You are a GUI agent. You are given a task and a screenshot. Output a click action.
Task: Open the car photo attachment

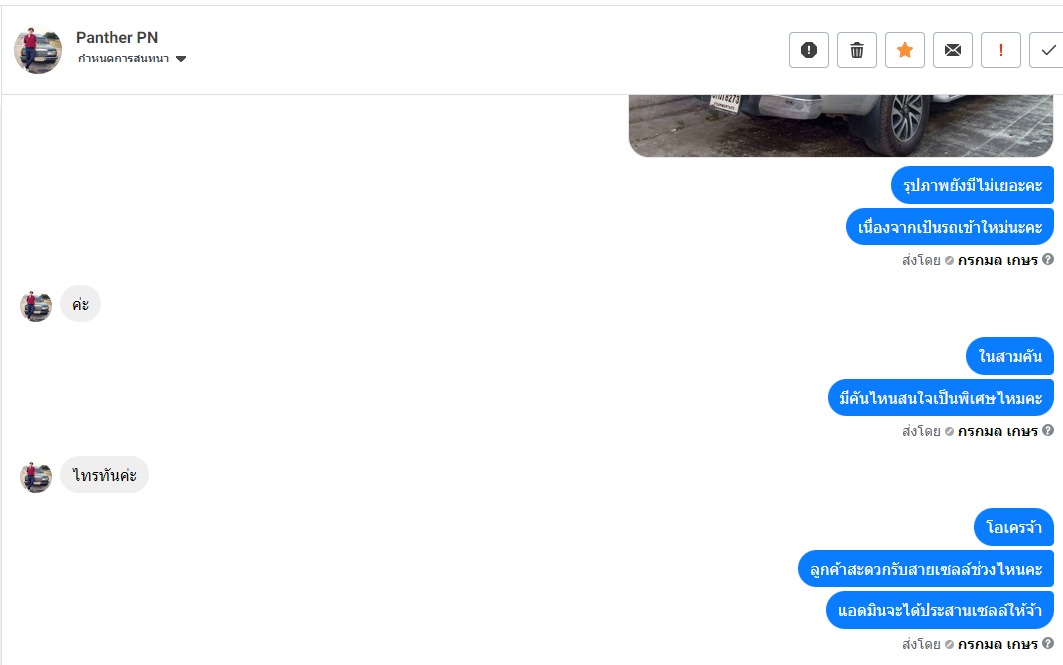tap(841, 126)
